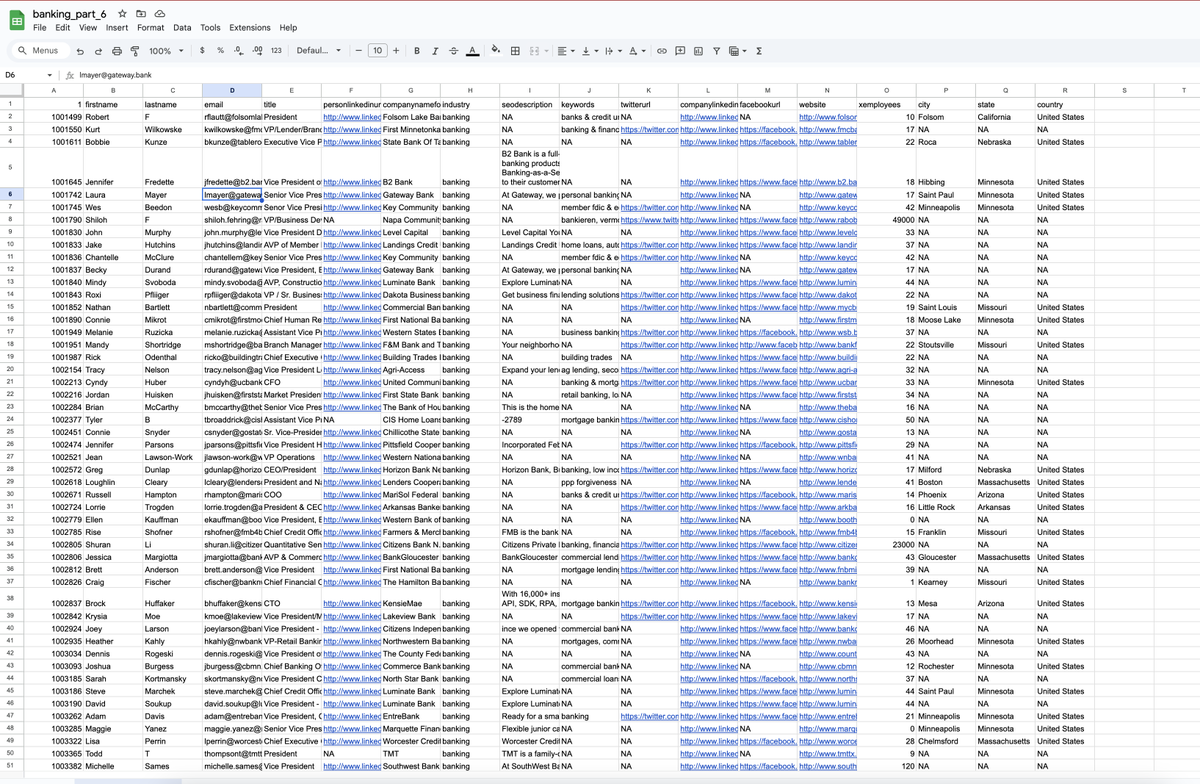Toggle italic formatting
This screenshot has height=784, width=1200.
435,51
